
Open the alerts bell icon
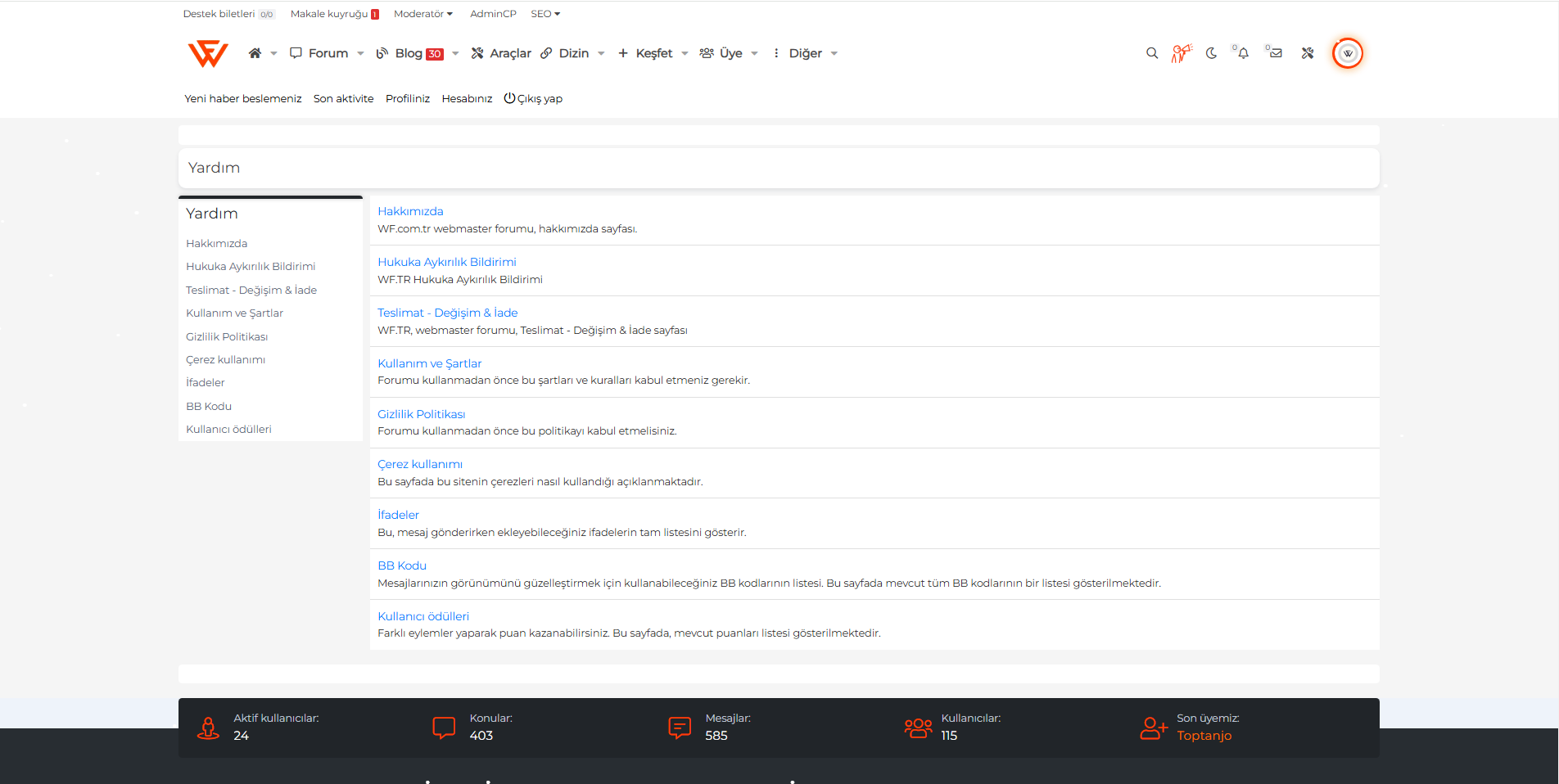click(x=1243, y=53)
